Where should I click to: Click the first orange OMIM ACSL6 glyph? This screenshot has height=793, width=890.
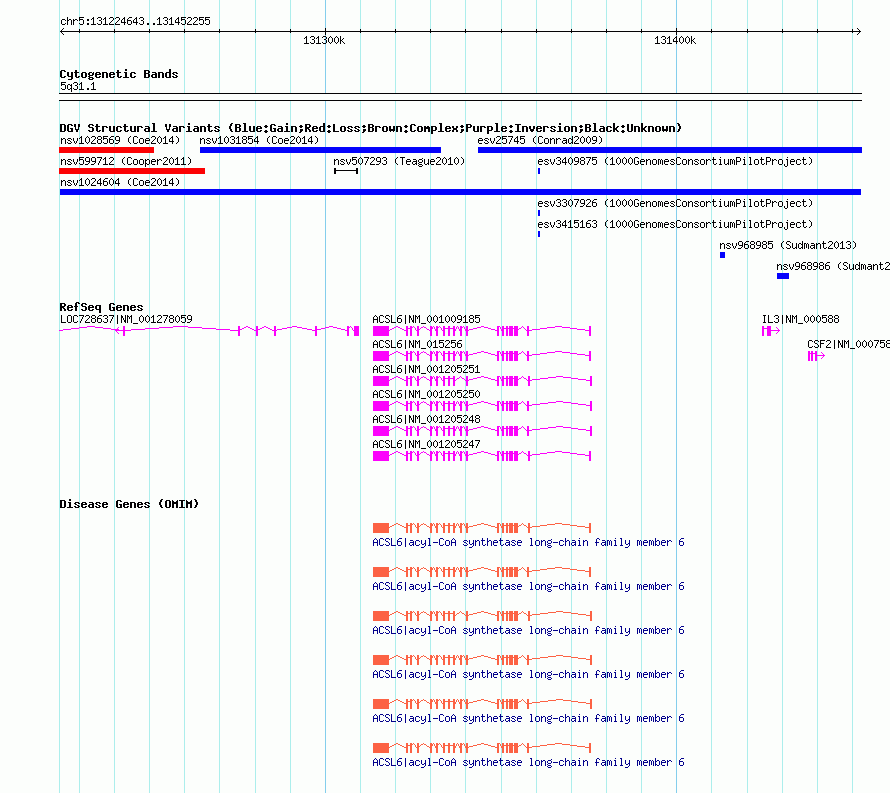(x=482, y=527)
